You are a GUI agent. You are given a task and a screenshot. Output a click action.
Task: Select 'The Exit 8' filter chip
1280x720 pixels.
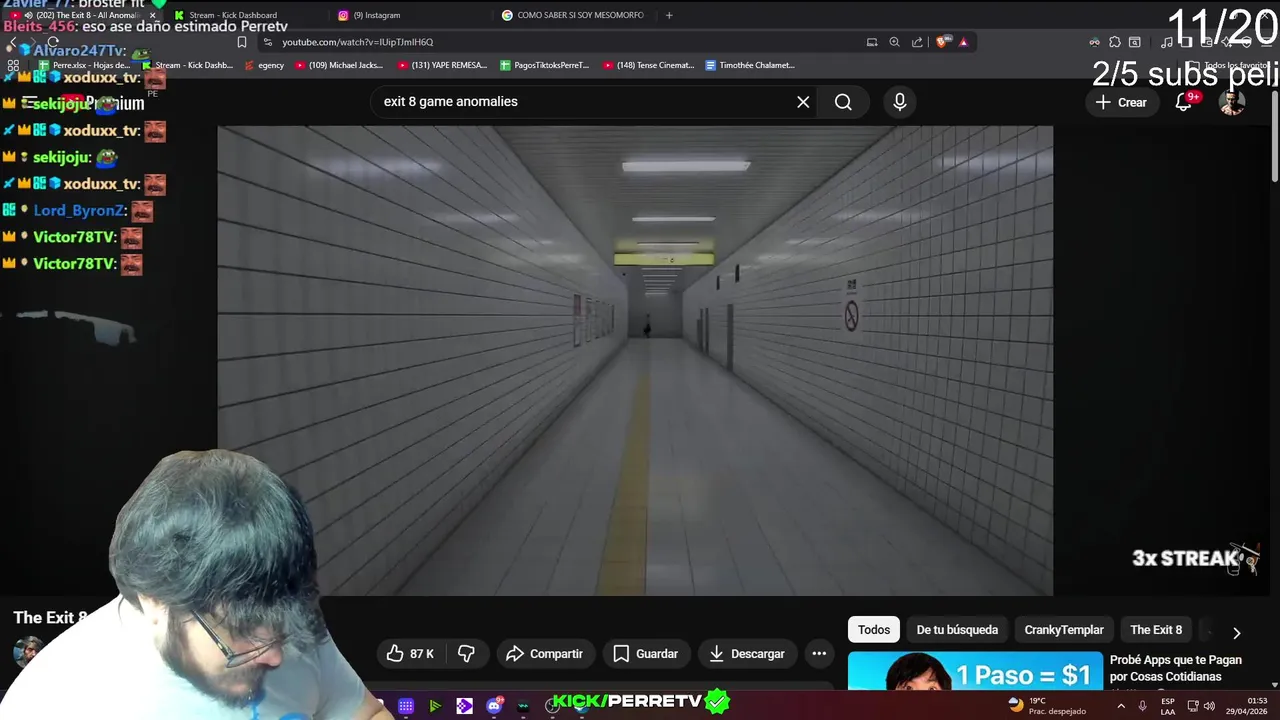click(x=1156, y=630)
